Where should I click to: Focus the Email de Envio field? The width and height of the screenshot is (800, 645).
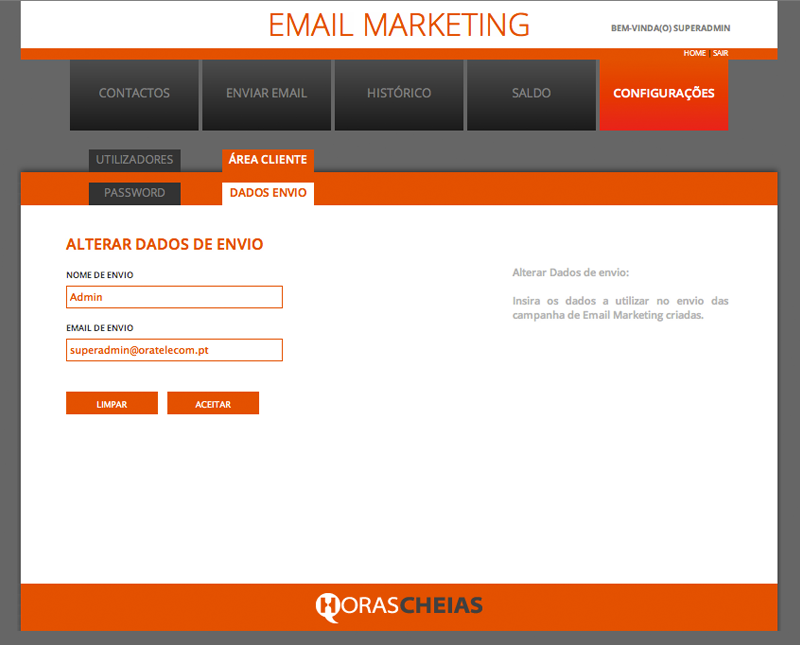coord(174,350)
